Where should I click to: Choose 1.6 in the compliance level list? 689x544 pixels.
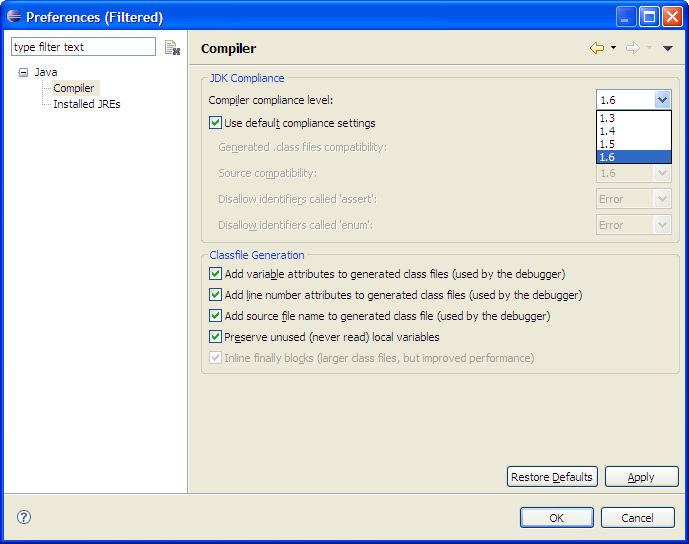pyautogui.click(x=634, y=157)
